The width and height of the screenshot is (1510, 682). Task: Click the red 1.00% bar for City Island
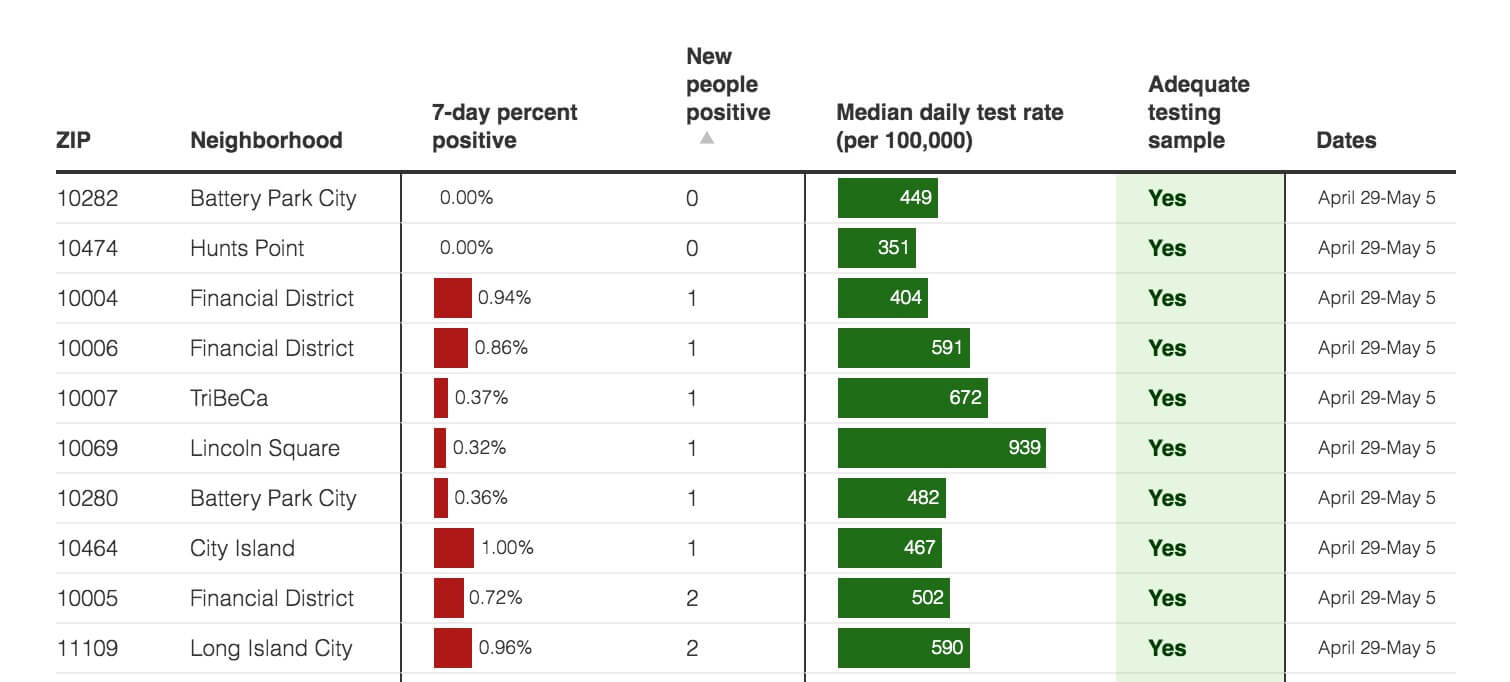pos(453,548)
